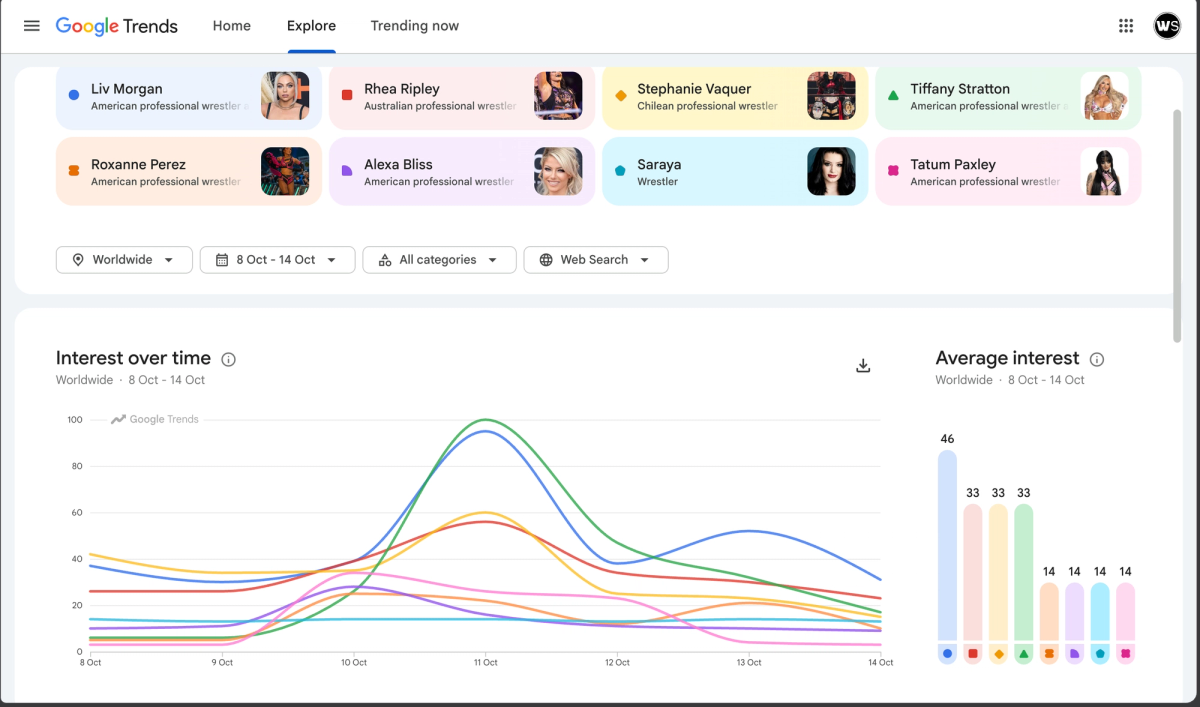This screenshot has width=1200, height=707.
Task: Click Rhea Ripley's photo thumbnail
Action: coord(558,96)
